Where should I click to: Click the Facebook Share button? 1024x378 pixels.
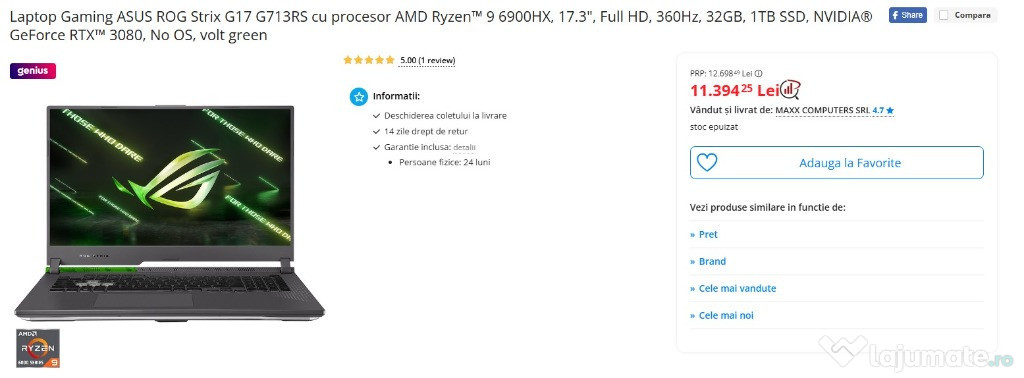[x=907, y=15]
